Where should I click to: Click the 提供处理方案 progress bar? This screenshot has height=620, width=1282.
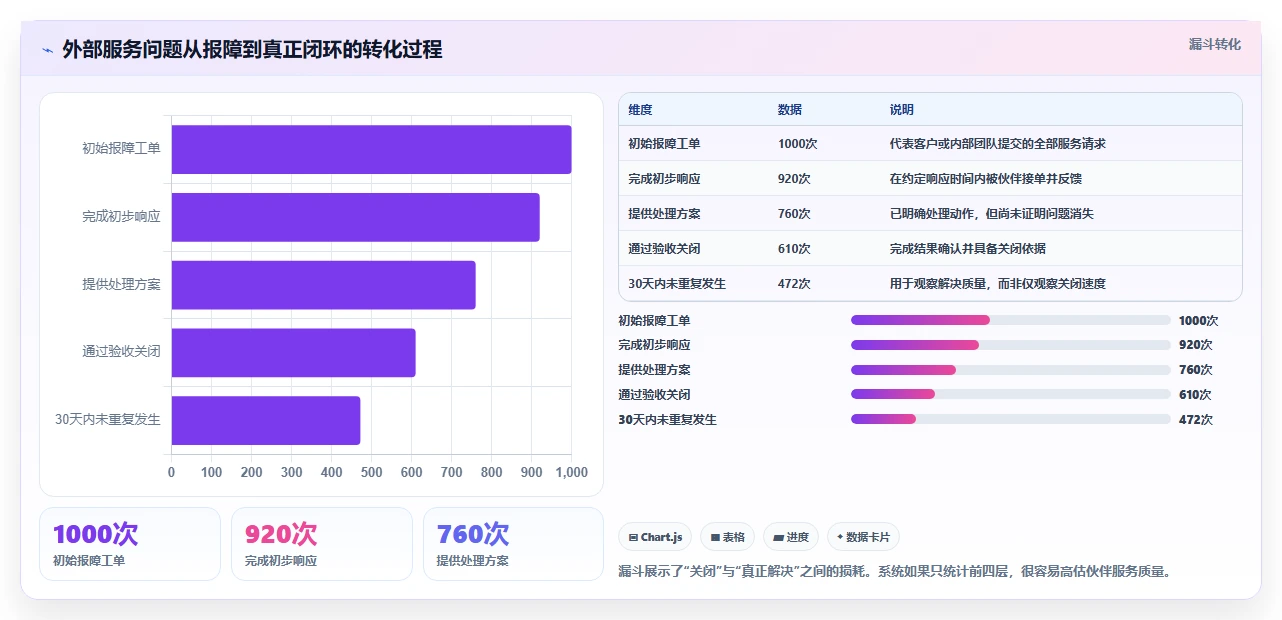tap(1010, 370)
